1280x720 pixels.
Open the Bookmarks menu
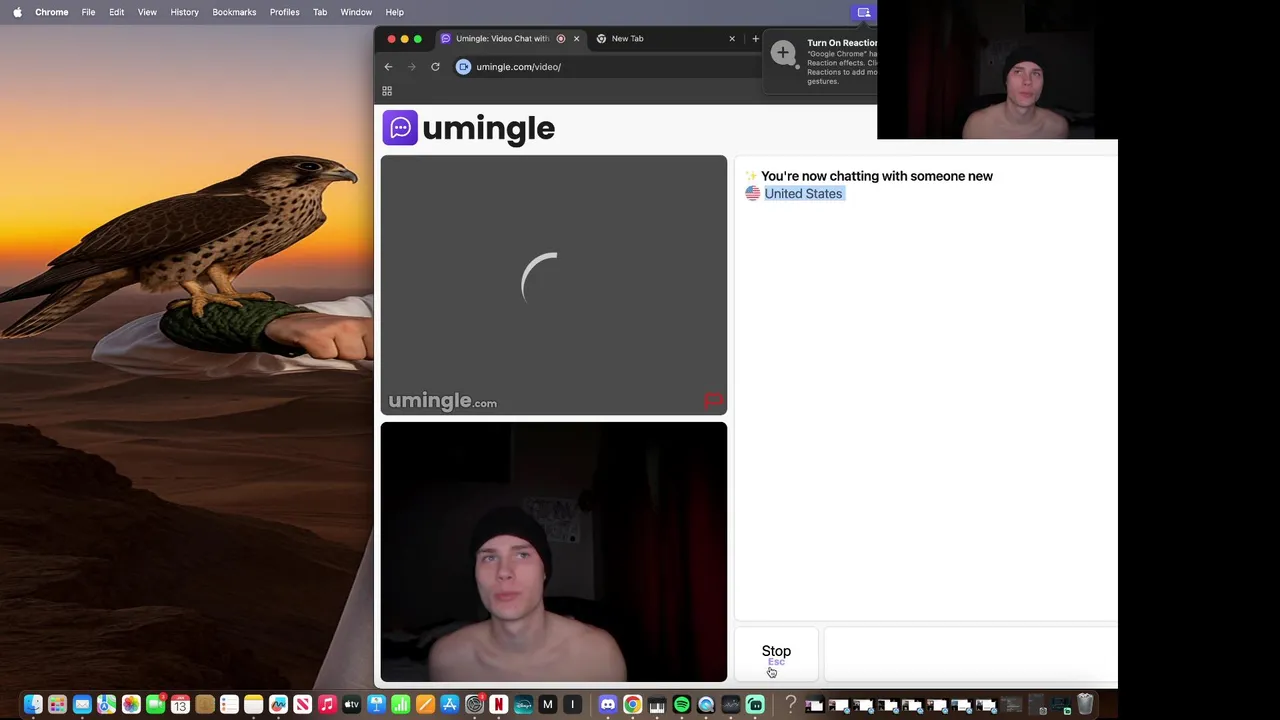coord(234,12)
